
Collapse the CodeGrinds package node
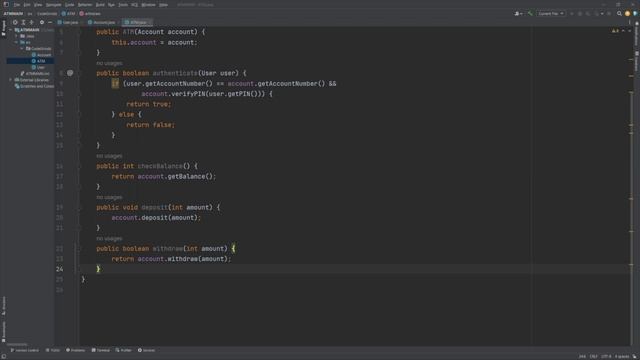[22, 49]
